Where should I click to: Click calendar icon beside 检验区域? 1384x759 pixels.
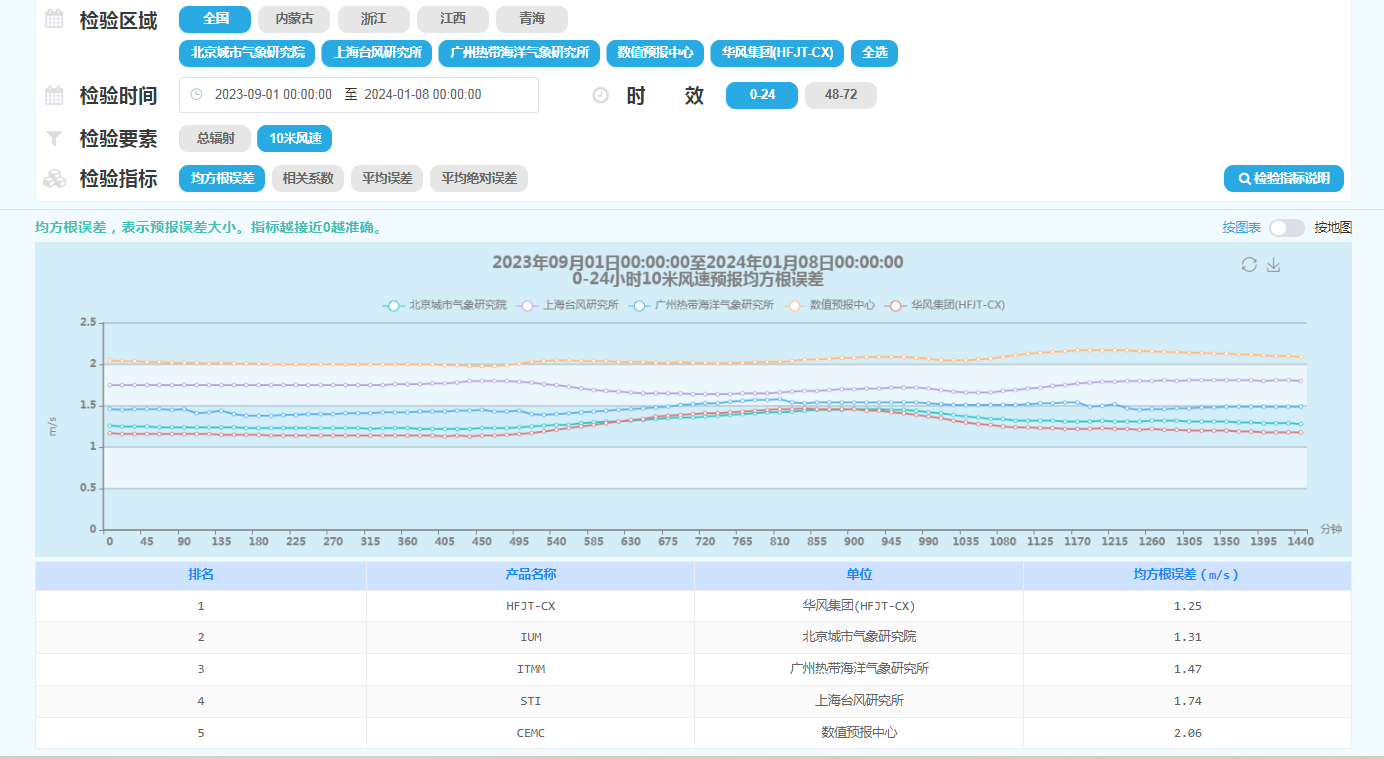(x=55, y=19)
